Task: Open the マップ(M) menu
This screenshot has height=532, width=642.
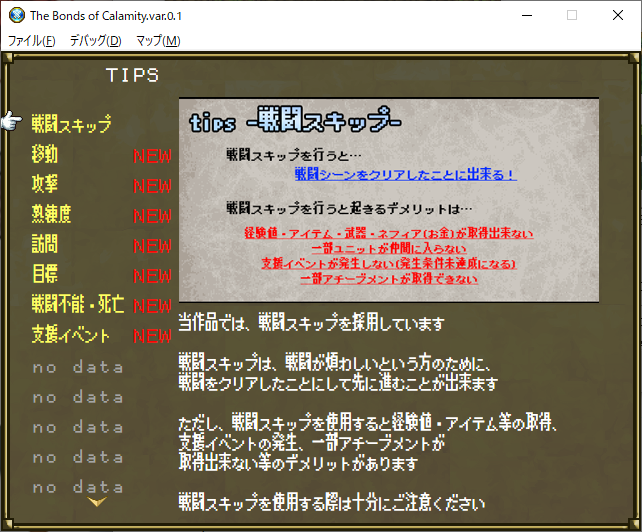Action: point(158,41)
